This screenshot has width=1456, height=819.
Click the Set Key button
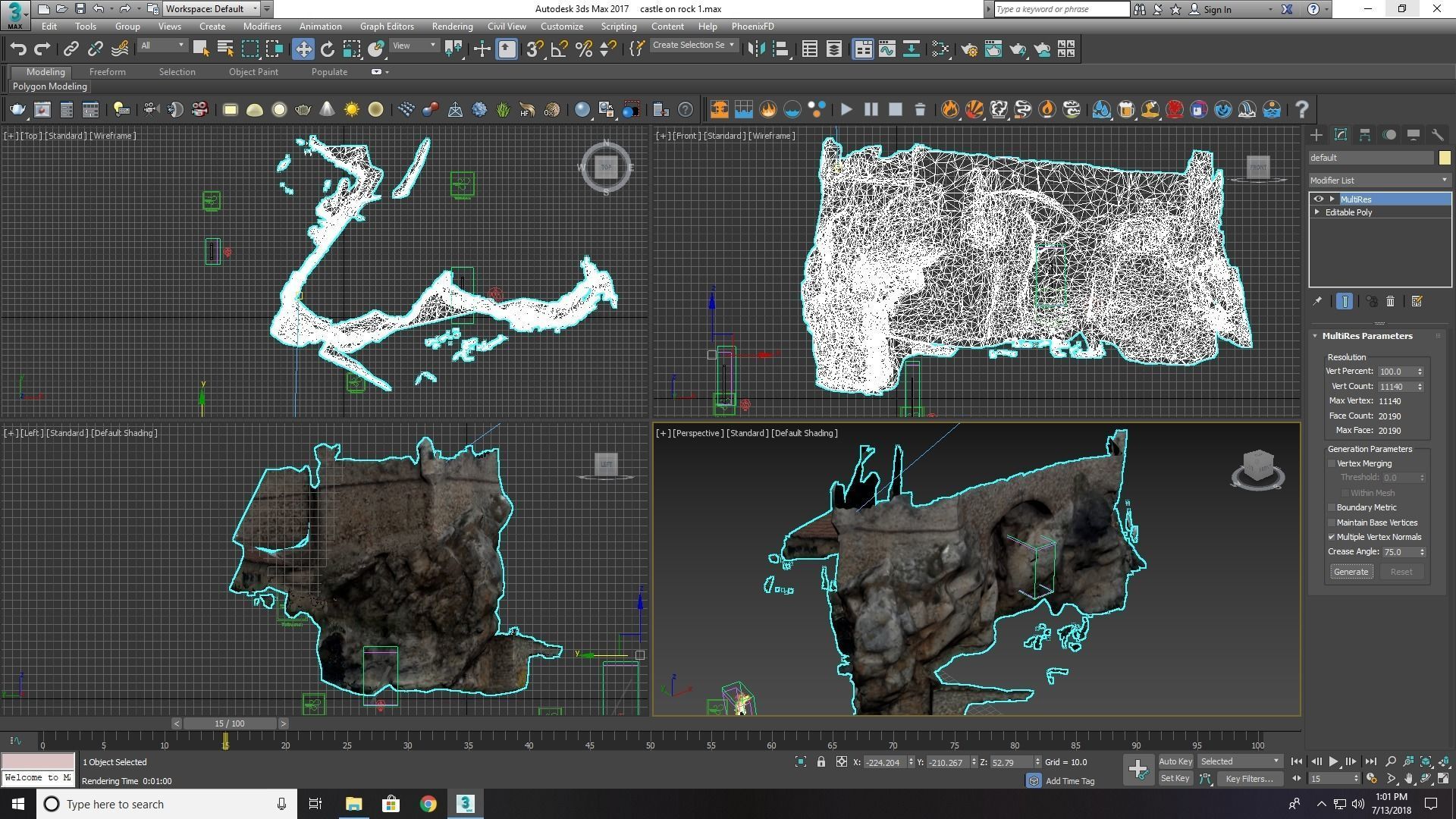pyautogui.click(x=1175, y=779)
